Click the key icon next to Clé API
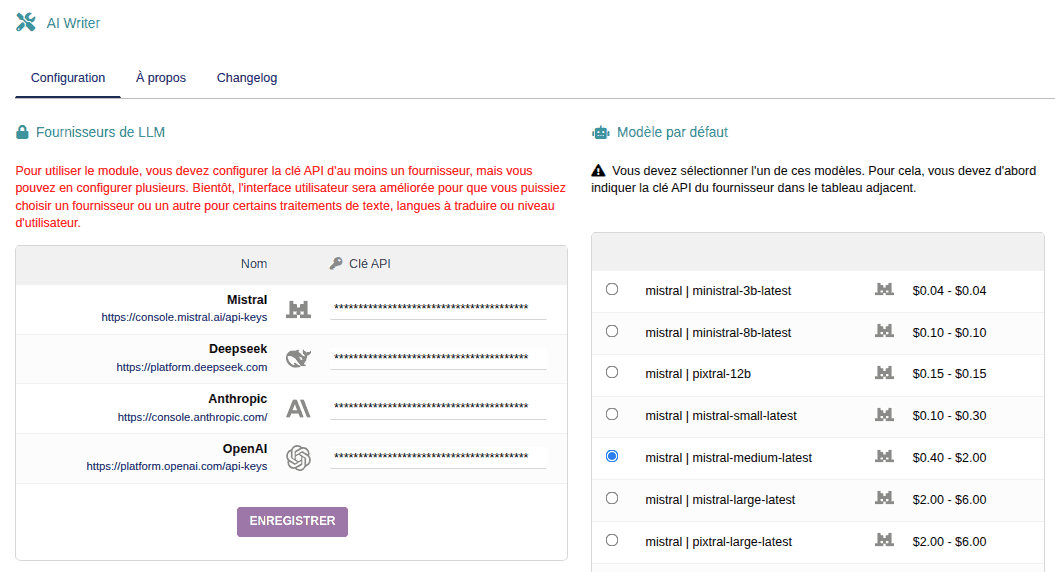 336,264
